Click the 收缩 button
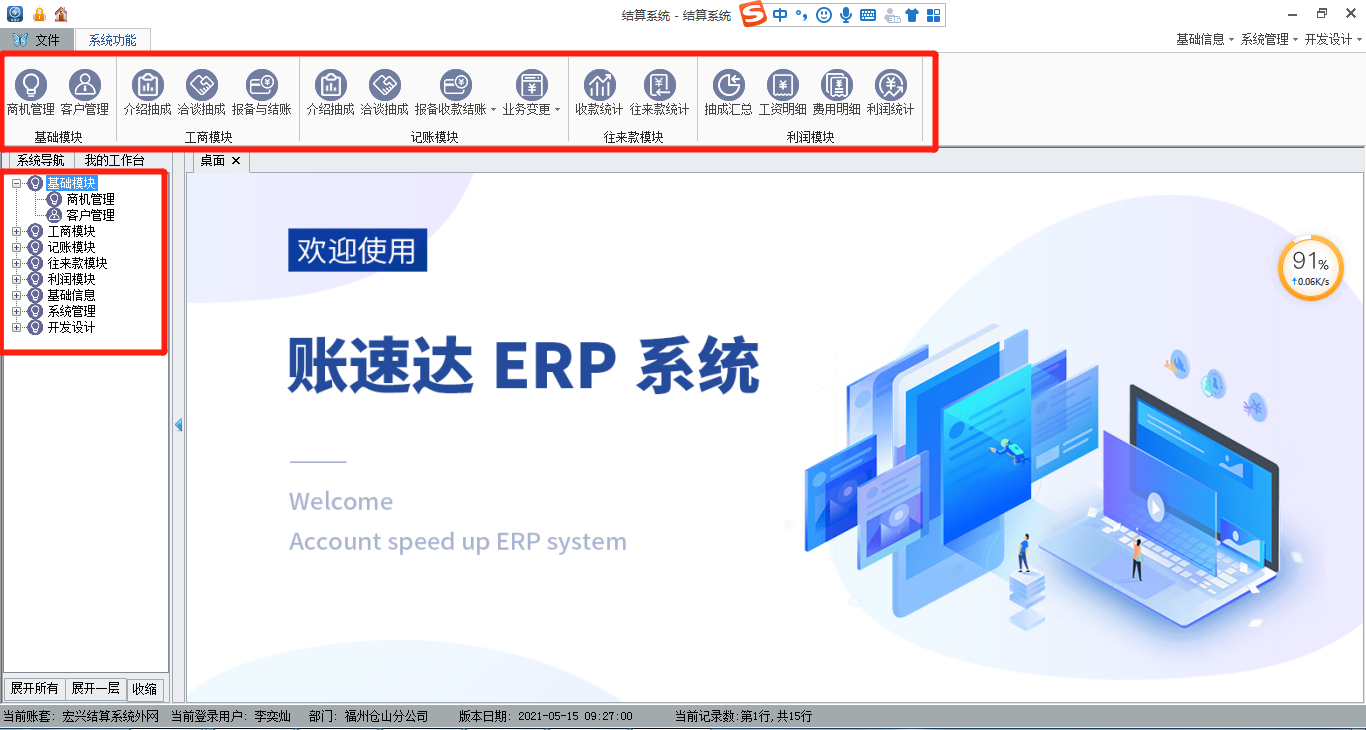 click(145, 688)
